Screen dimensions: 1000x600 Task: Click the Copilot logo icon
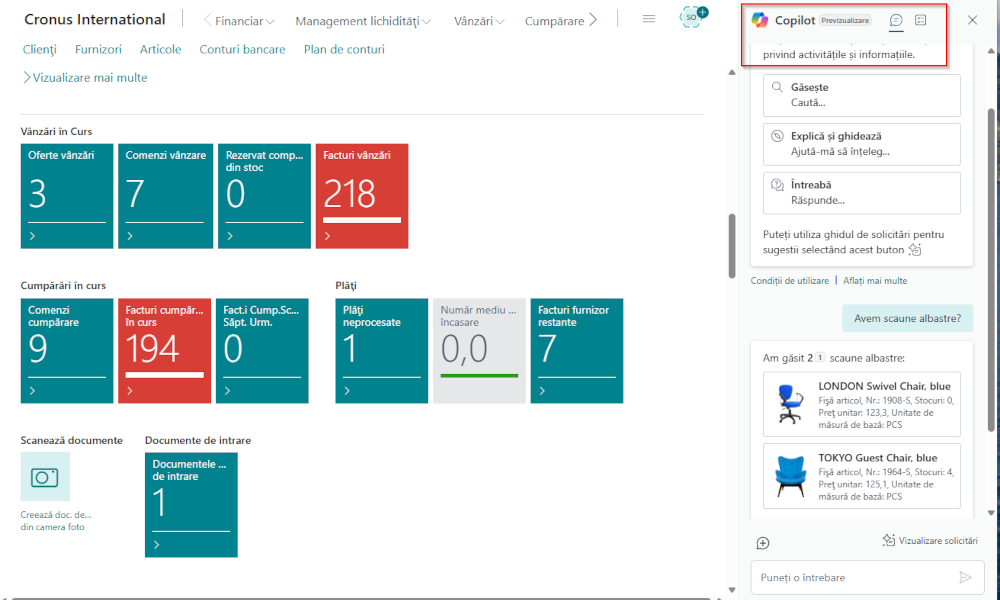click(x=760, y=20)
